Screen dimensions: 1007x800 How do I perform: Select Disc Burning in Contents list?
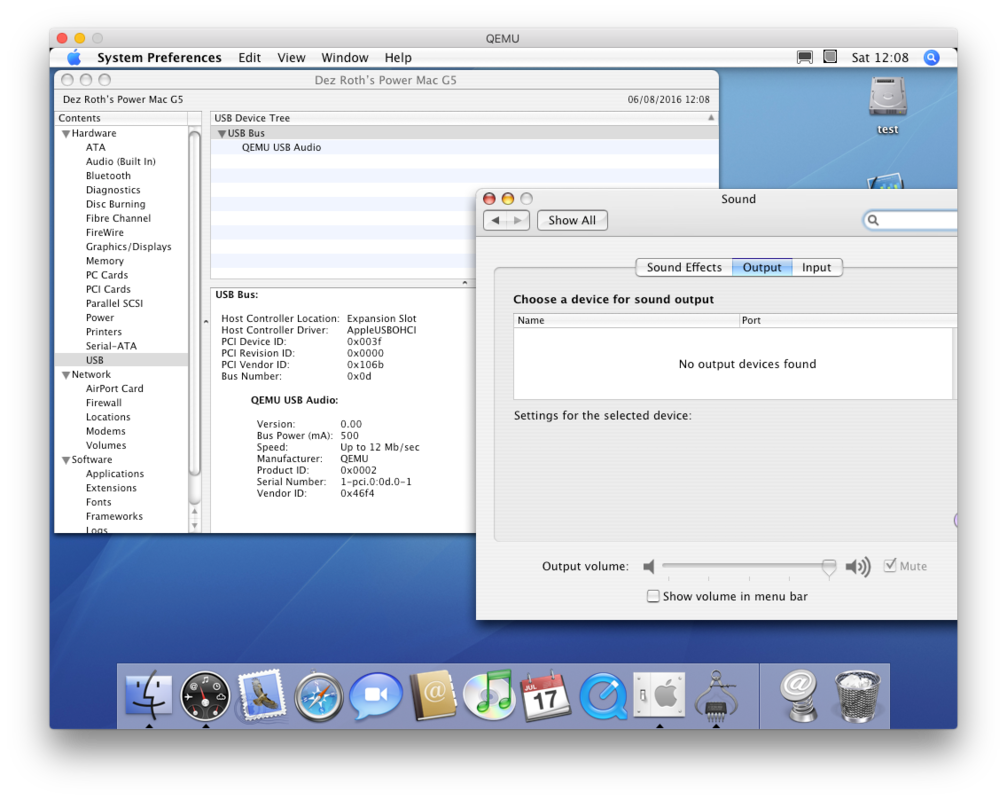point(116,204)
